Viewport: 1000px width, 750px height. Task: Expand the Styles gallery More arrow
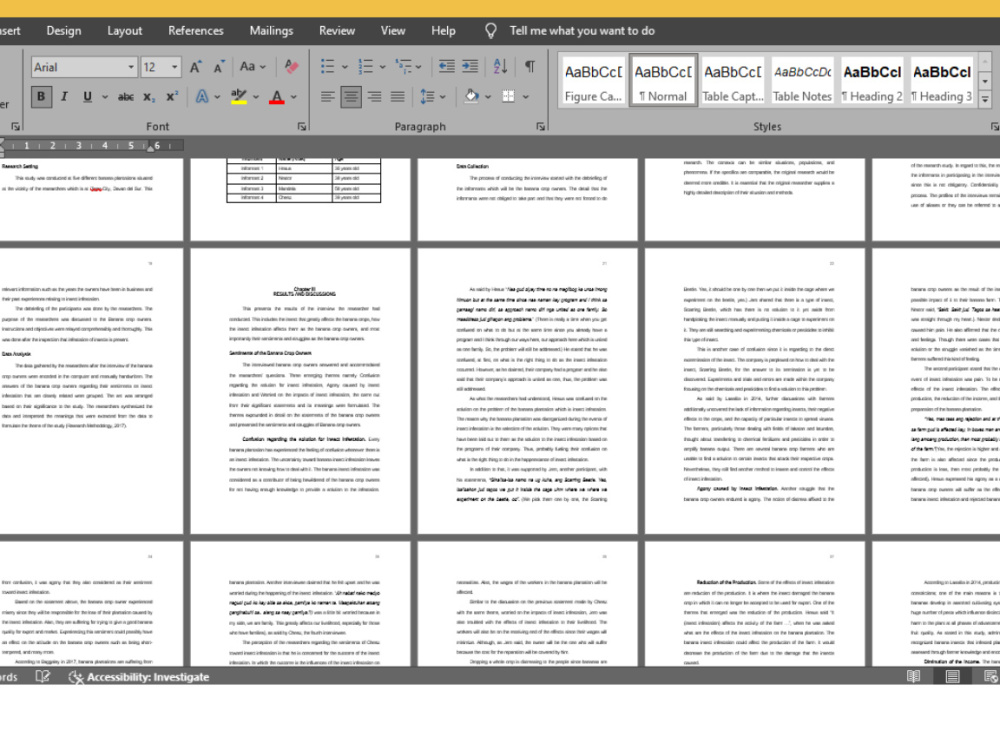pyautogui.click(x=985, y=99)
